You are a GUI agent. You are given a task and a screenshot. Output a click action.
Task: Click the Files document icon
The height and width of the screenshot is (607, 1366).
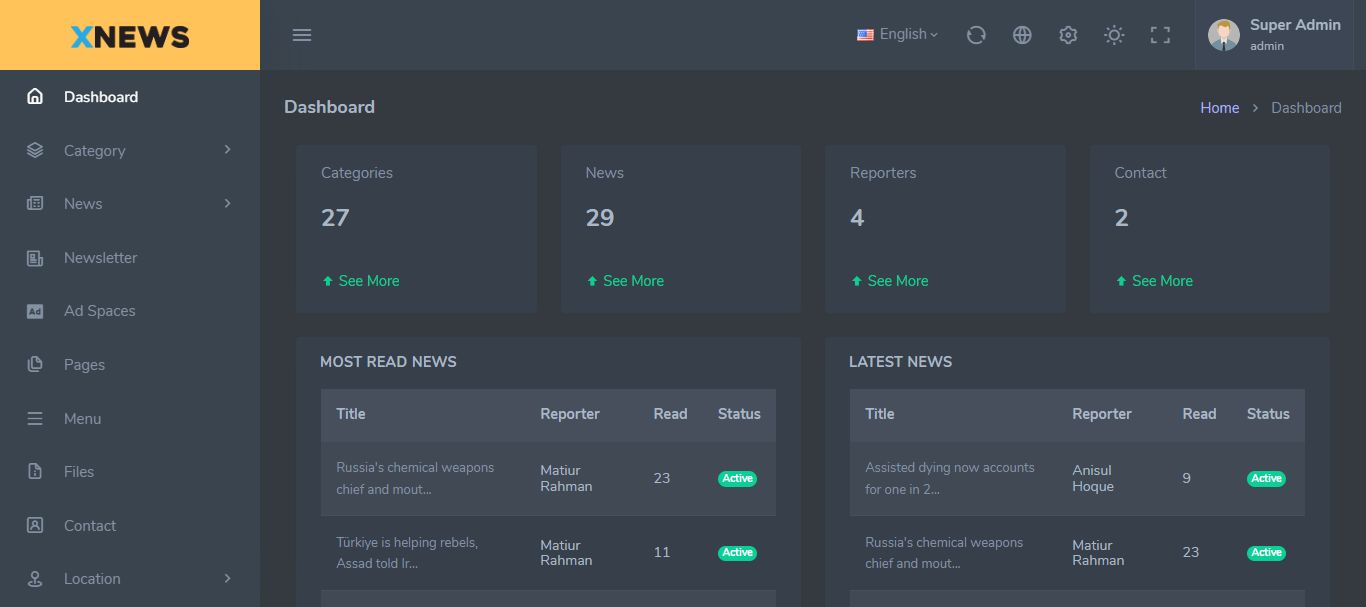[x=35, y=472]
